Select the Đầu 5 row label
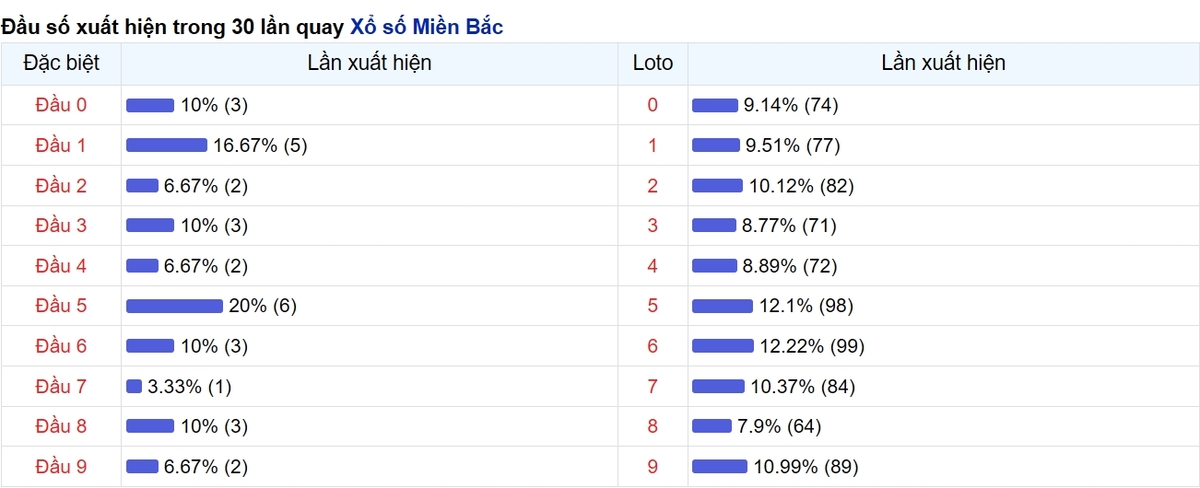The image size is (1200, 488). click(61, 305)
